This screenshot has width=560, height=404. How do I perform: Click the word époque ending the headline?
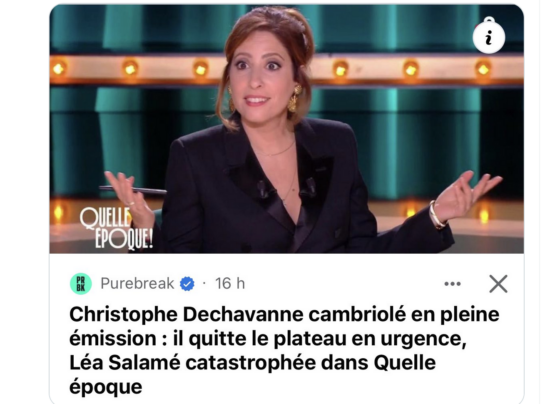click(106, 387)
